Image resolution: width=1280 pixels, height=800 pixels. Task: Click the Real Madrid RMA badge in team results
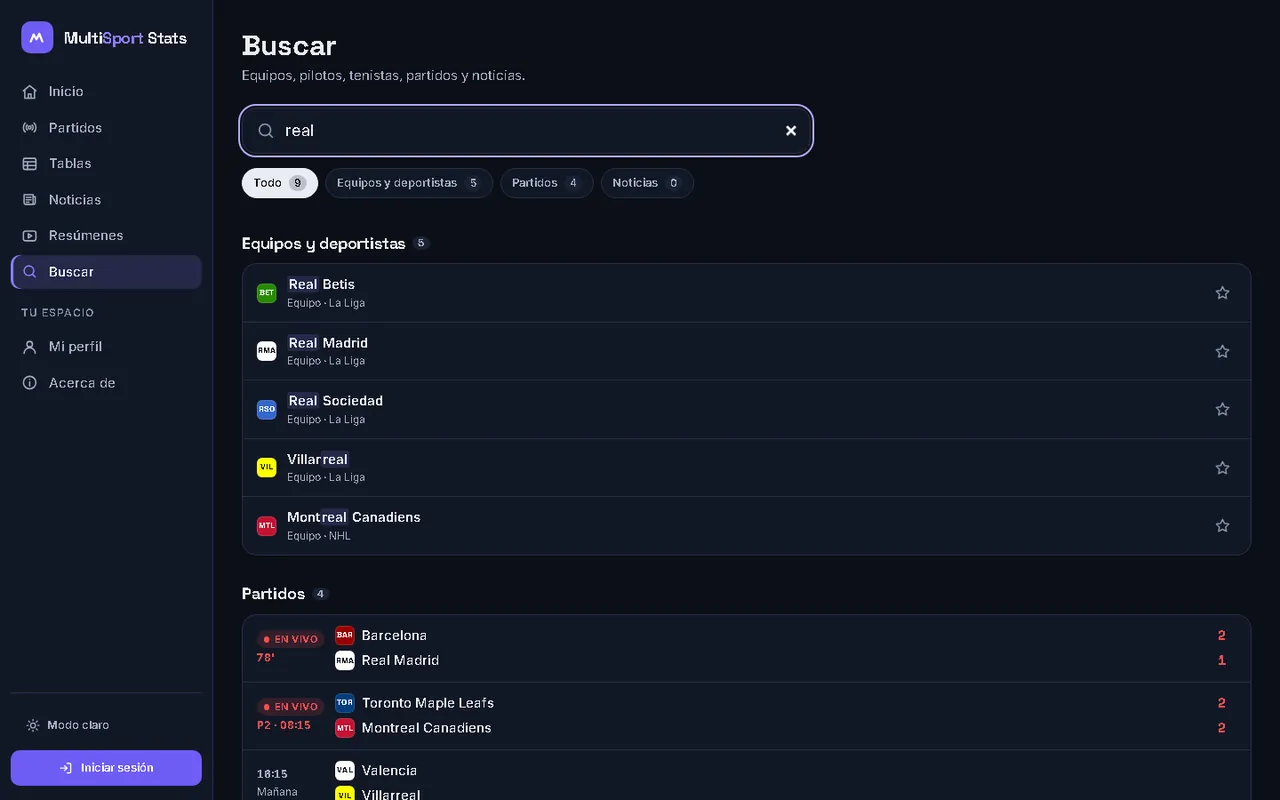267,351
